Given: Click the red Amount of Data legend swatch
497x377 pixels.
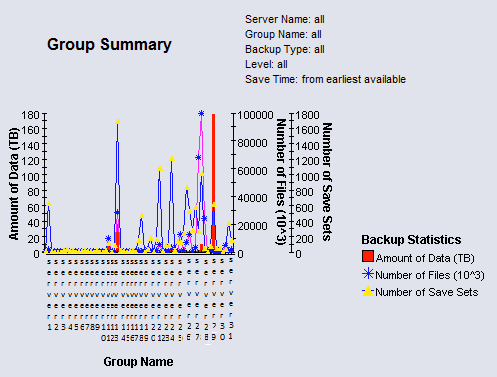Looking at the screenshot, I should 368,256.
